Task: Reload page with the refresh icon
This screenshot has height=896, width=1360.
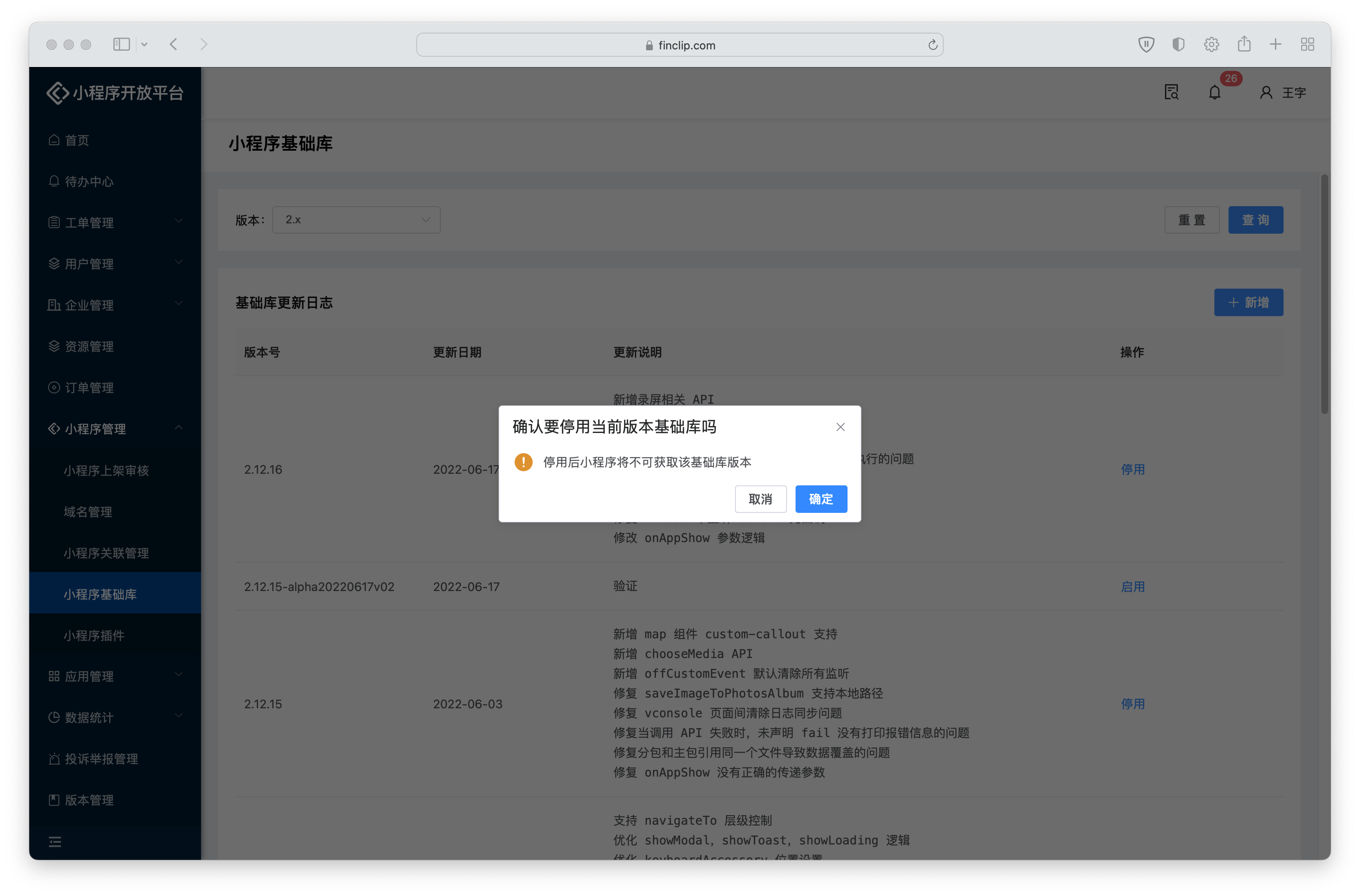Action: click(933, 45)
